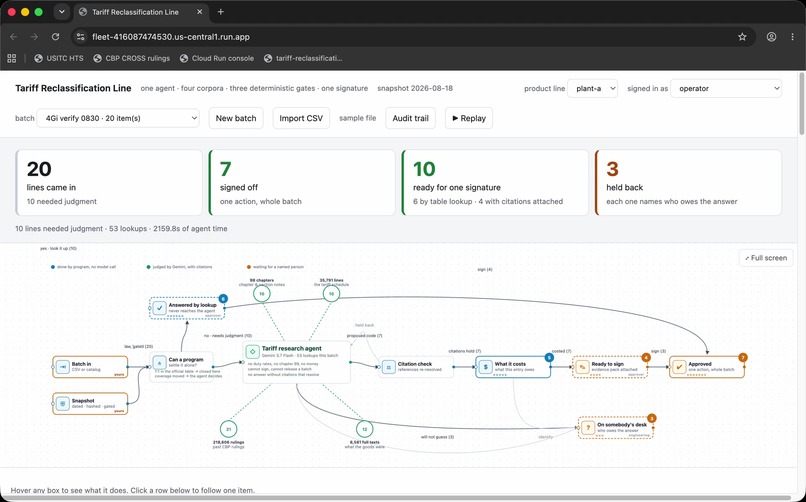The height and width of the screenshot is (502, 806).
Task: Open the Audit trail
Action: 410,118
